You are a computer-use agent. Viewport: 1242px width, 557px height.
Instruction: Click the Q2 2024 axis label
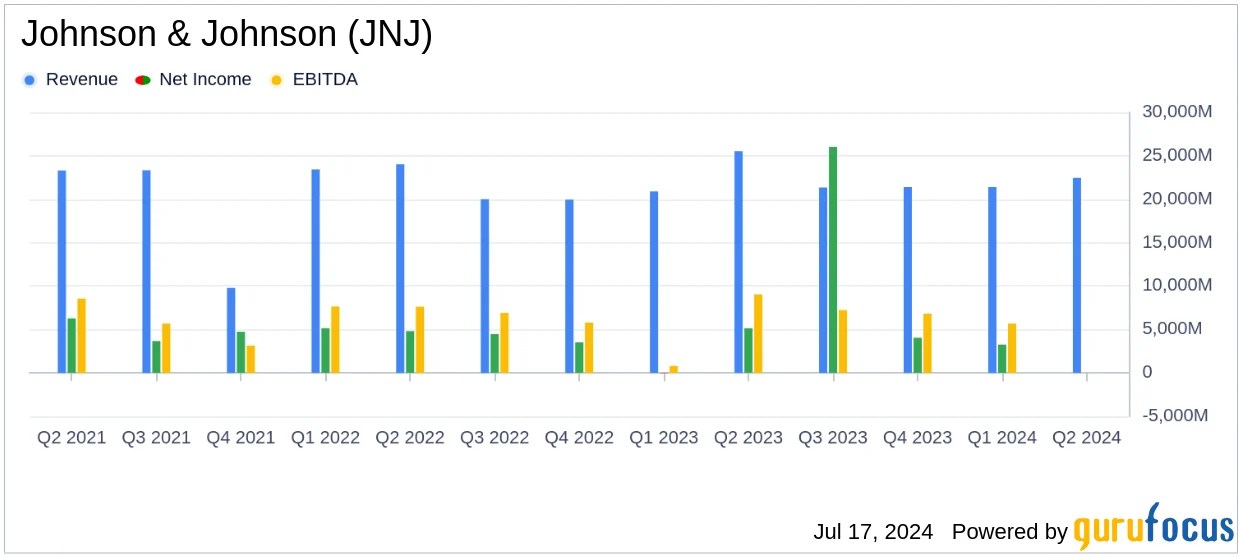pos(1086,438)
